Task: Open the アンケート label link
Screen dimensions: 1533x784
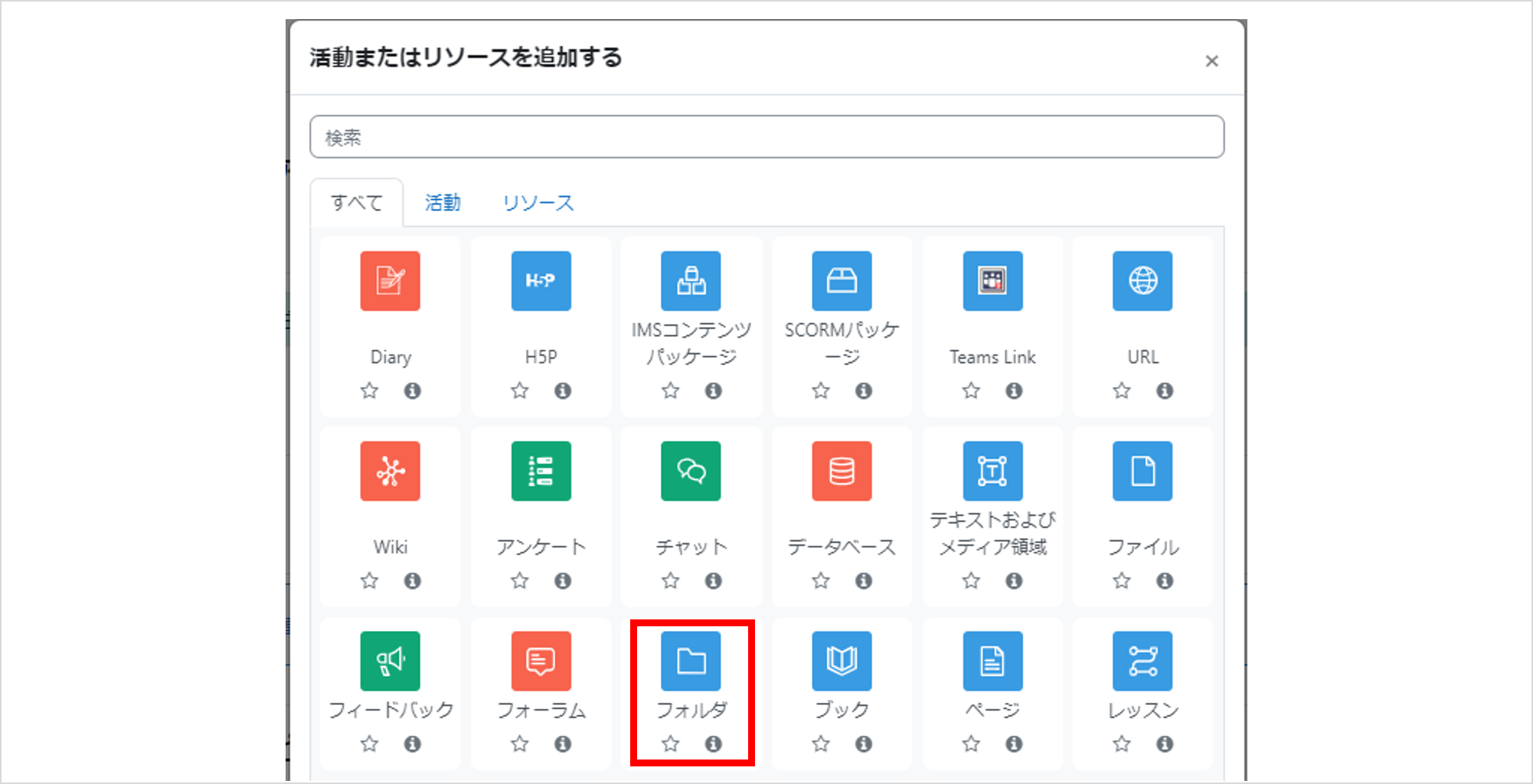Action: coord(541,547)
